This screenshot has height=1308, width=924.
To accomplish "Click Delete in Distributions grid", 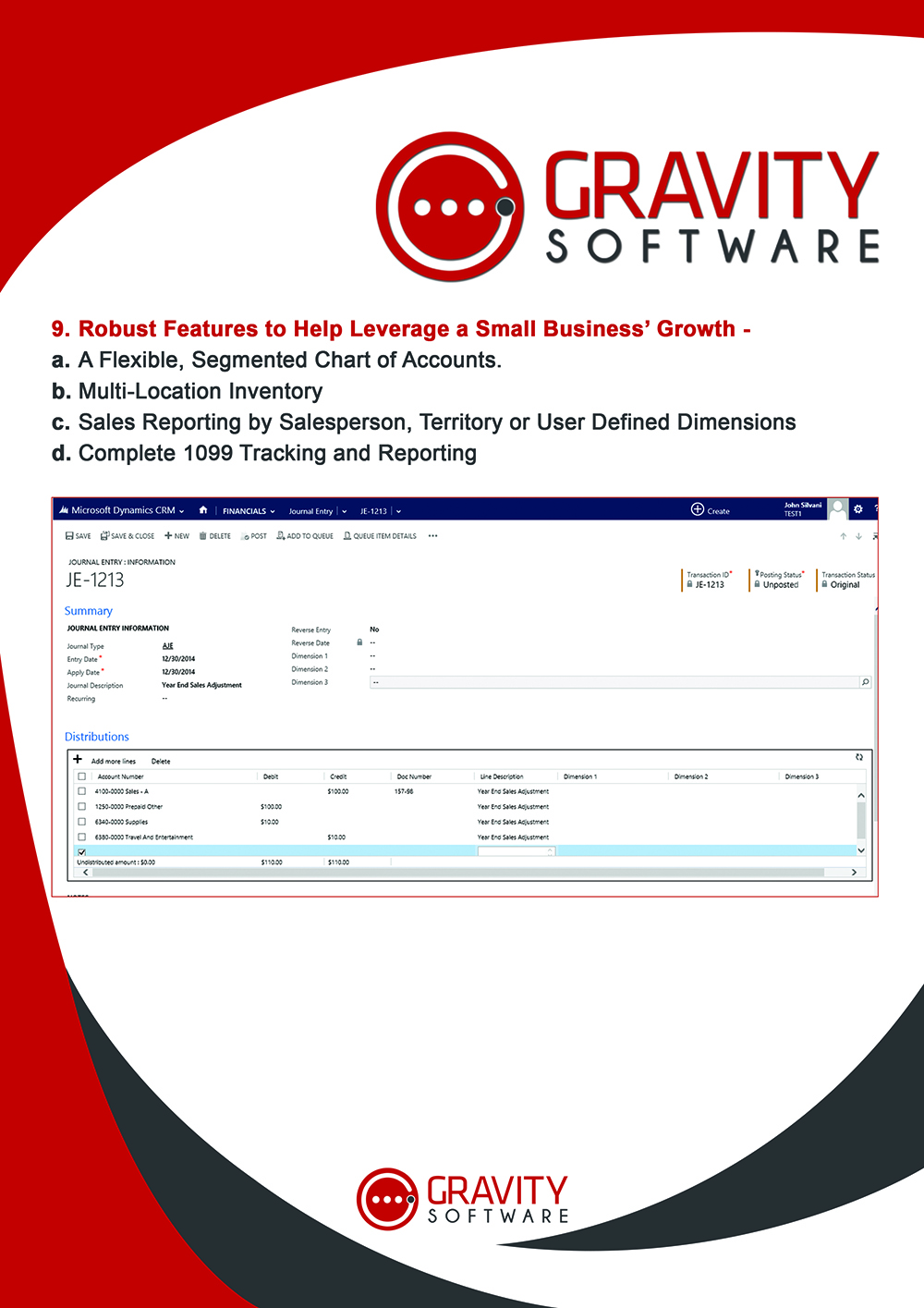I will pyautogui.click(x=161, y=762).
